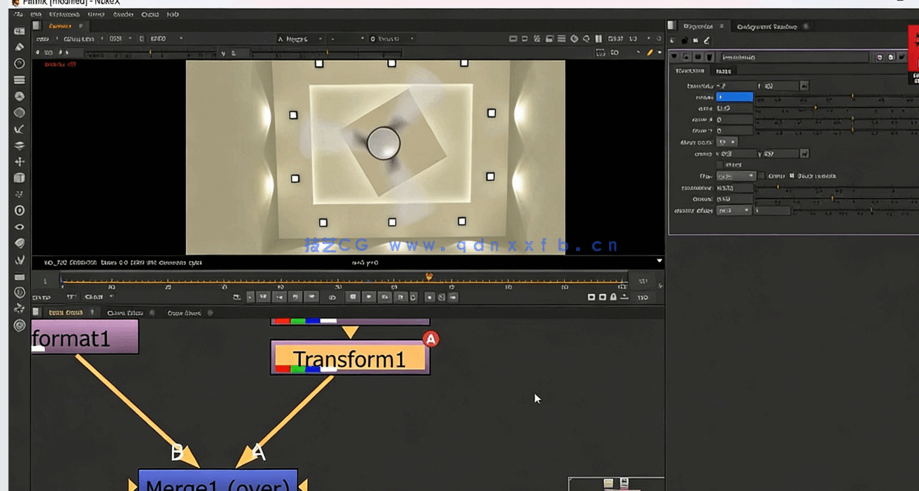The height and width of the screenshot is (491, 919).
Task: Open the Transform nodes toolbar menu
Action: point(19,162)
